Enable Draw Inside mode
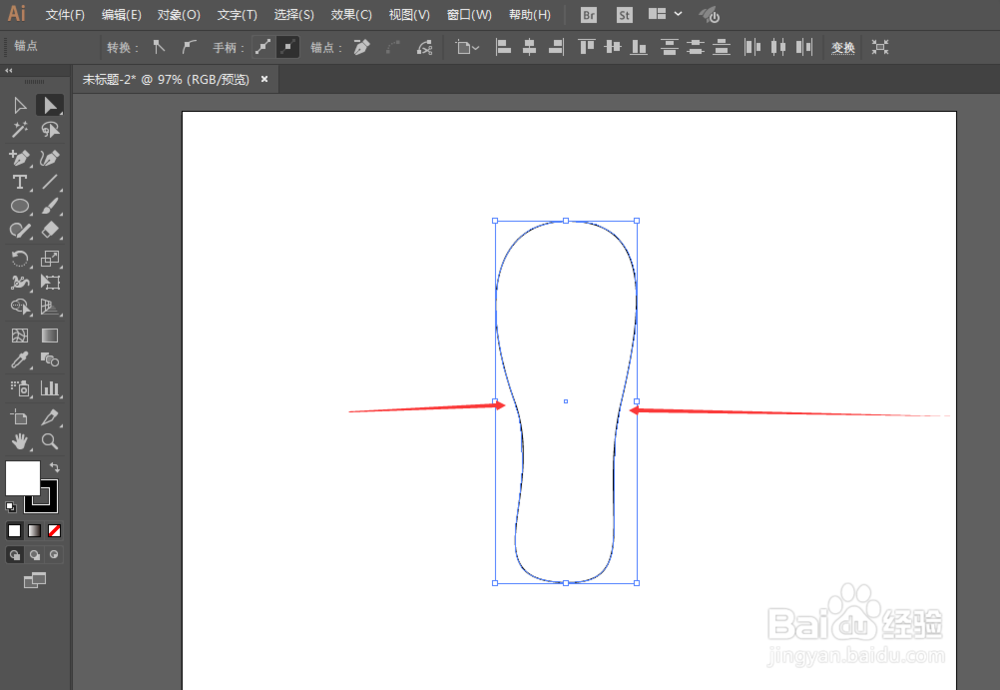Image resolution: width=1000 pixels, height=690 pixels. pyautogui.click(x=54, y=555)
